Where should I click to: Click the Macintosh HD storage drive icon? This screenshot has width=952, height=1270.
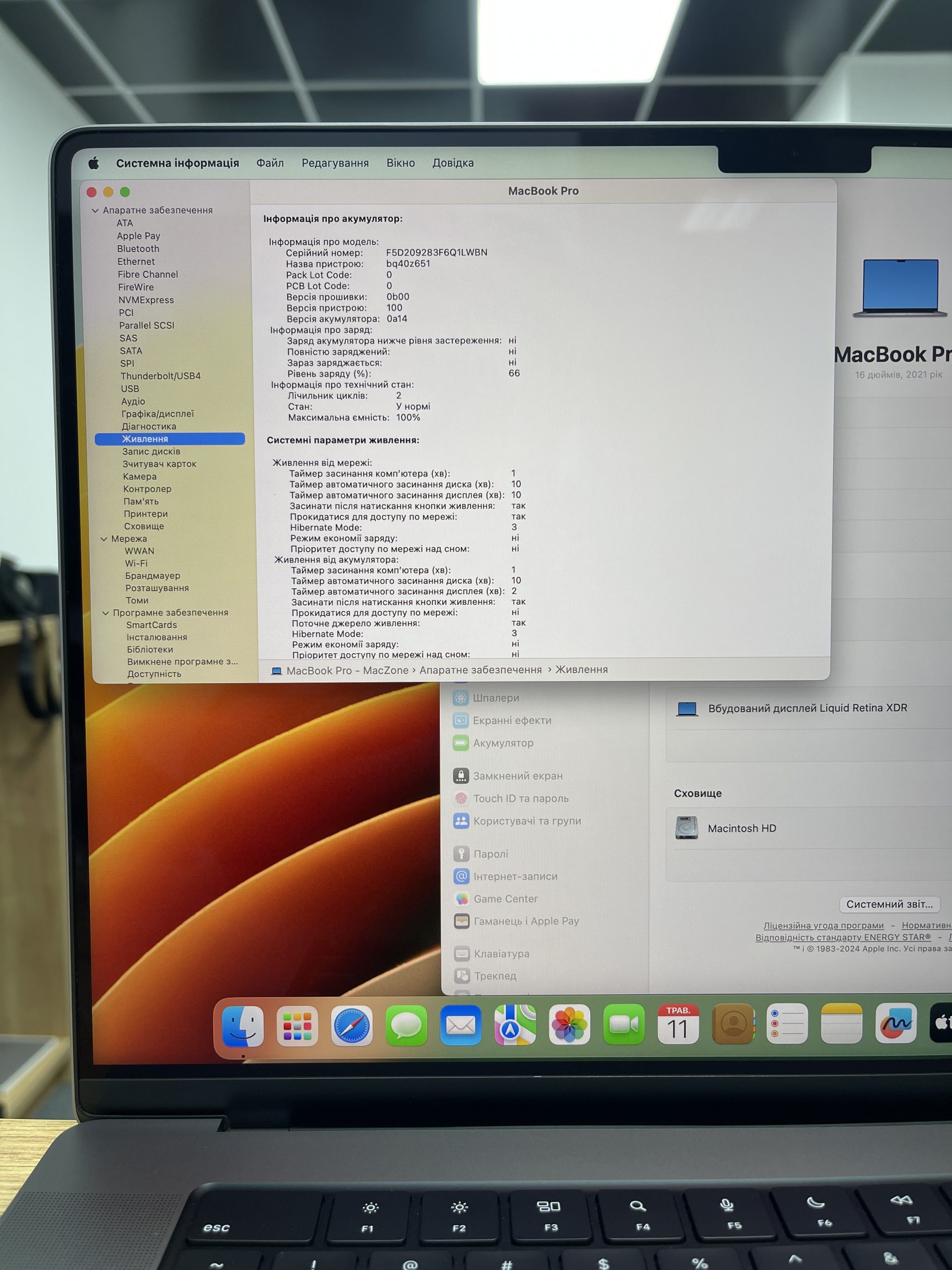687,828
